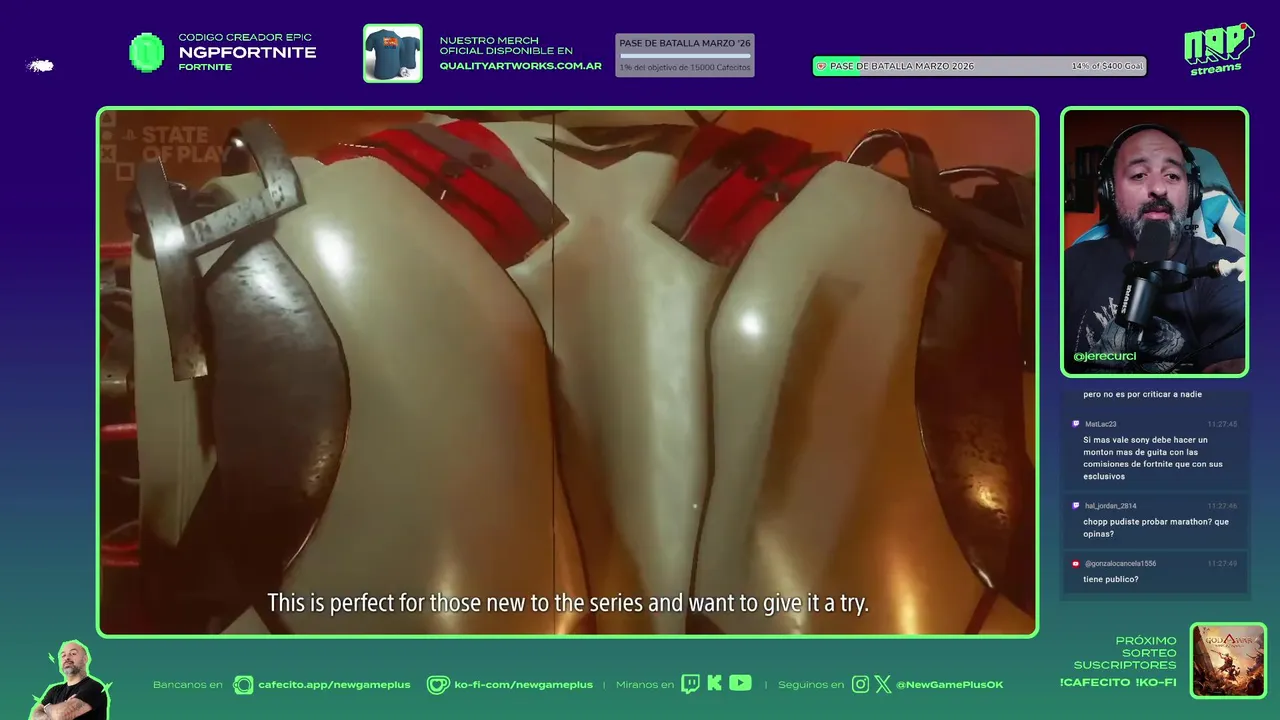This screenshot has height=720, width=1280.
Task: Click the God of War giveaway thumbnail
Action: [x=1228, y=660]
